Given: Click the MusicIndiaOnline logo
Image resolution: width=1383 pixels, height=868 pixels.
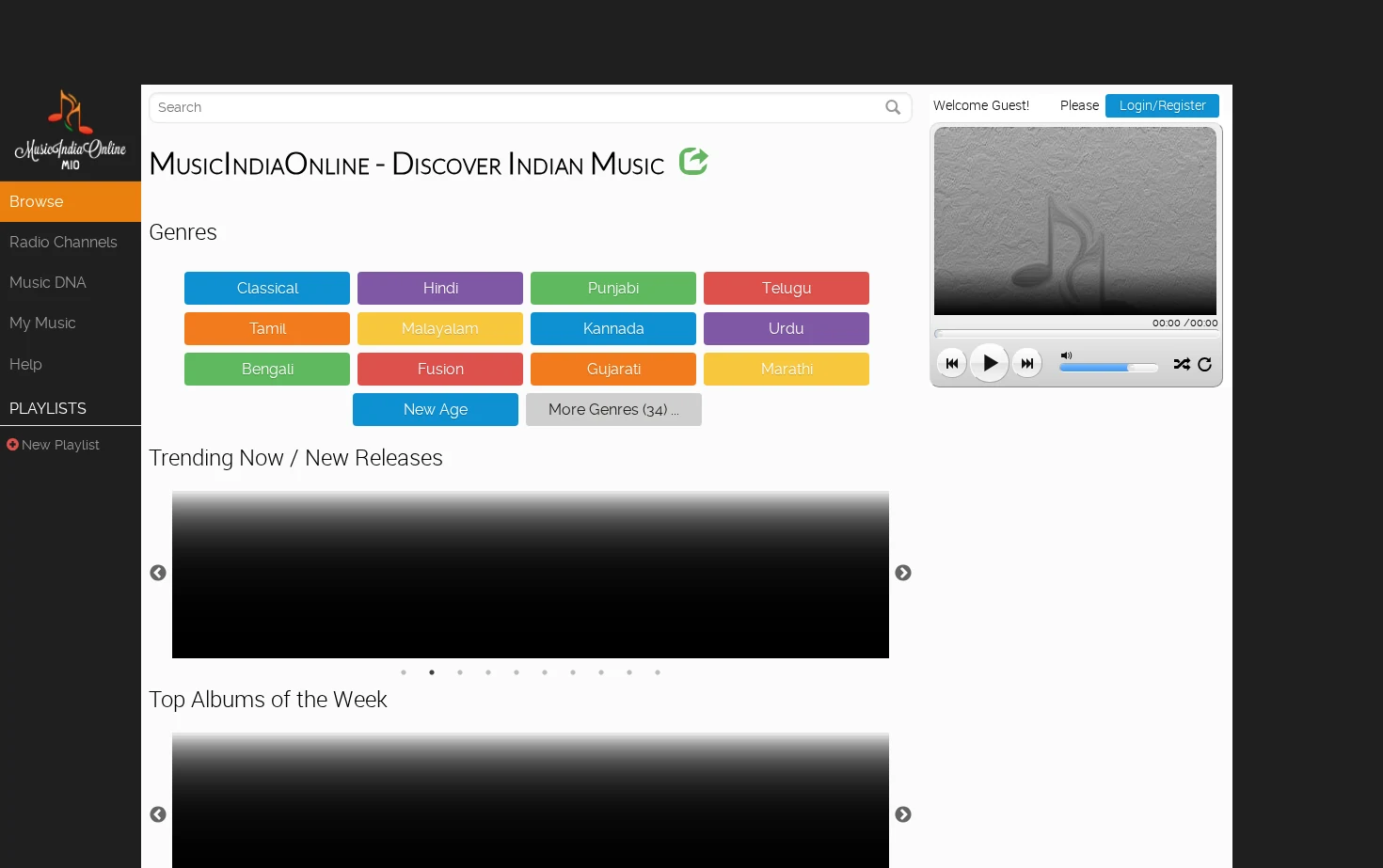Looking at the screenshot, I should tap(71, 131).
